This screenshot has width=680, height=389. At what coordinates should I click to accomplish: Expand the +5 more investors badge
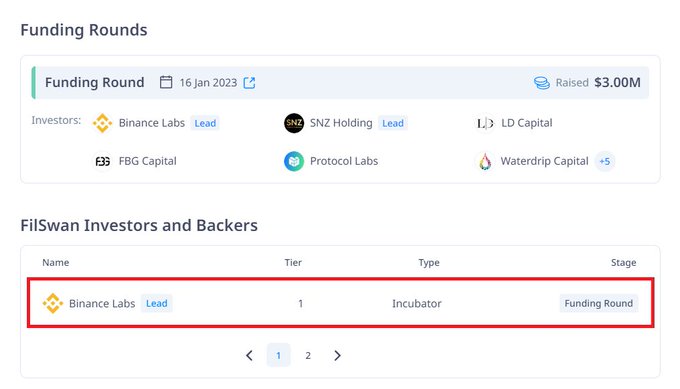click(x=605, y=161)
